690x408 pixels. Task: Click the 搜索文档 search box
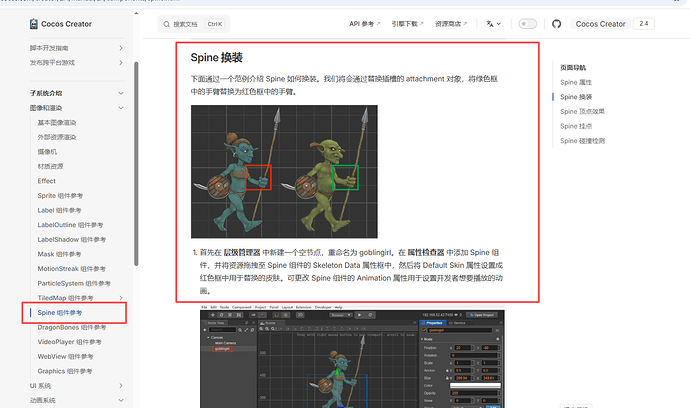pos(194,24)
